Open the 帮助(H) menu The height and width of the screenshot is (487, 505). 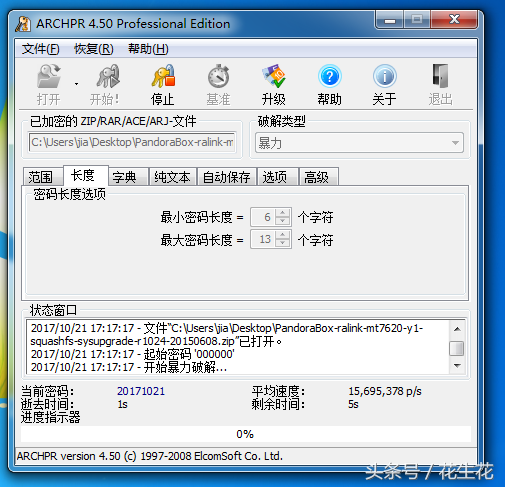click(x=148, y=49)
